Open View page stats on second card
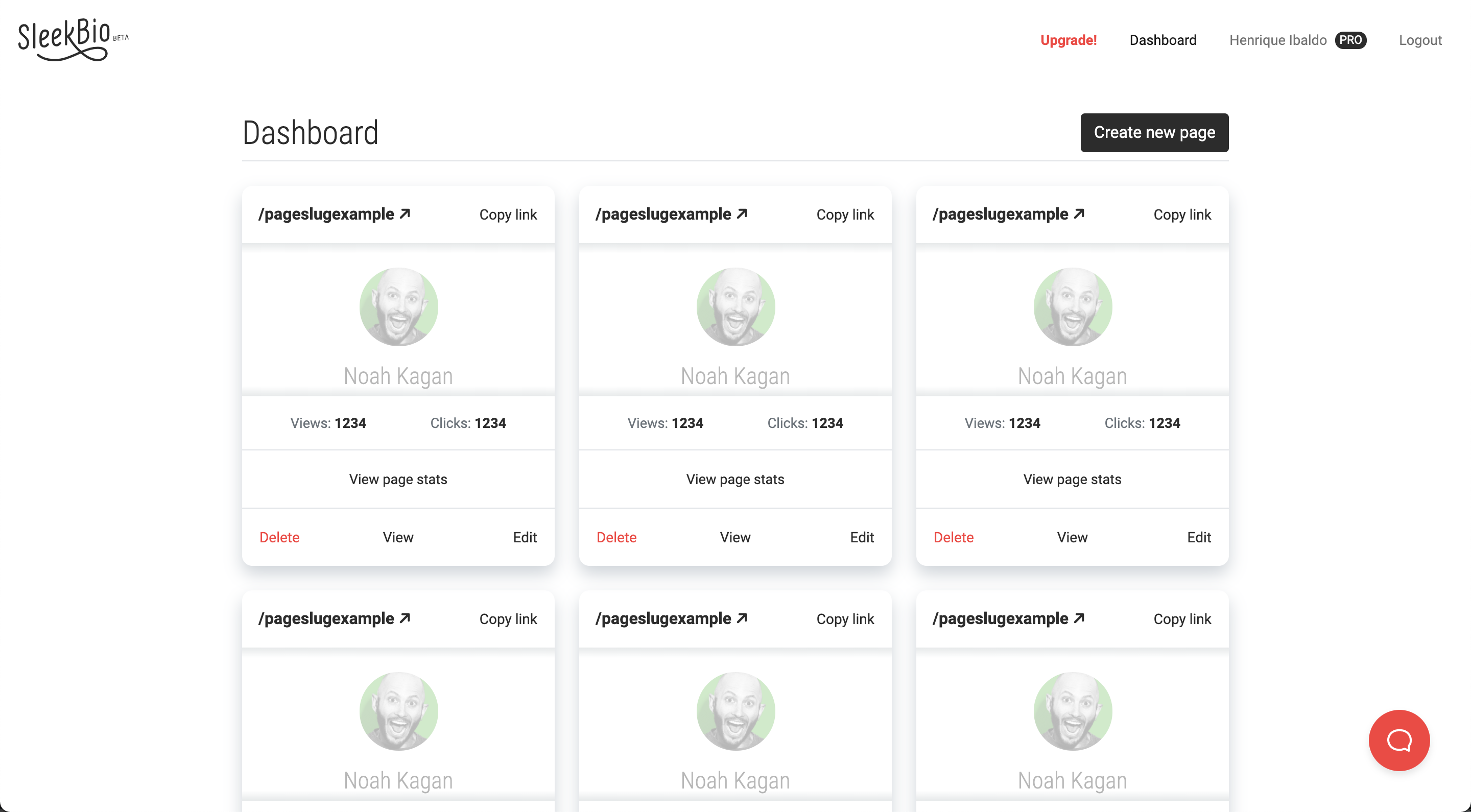The width and height of the screenshot is (1471, 812). (x=735, y=479)
